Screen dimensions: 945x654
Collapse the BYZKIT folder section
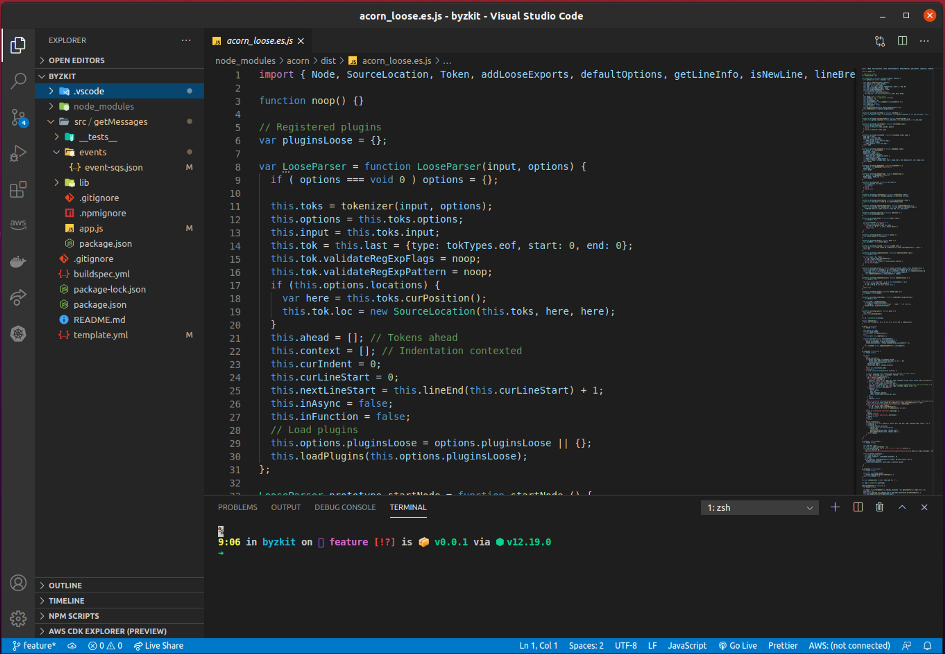(119, 76)
